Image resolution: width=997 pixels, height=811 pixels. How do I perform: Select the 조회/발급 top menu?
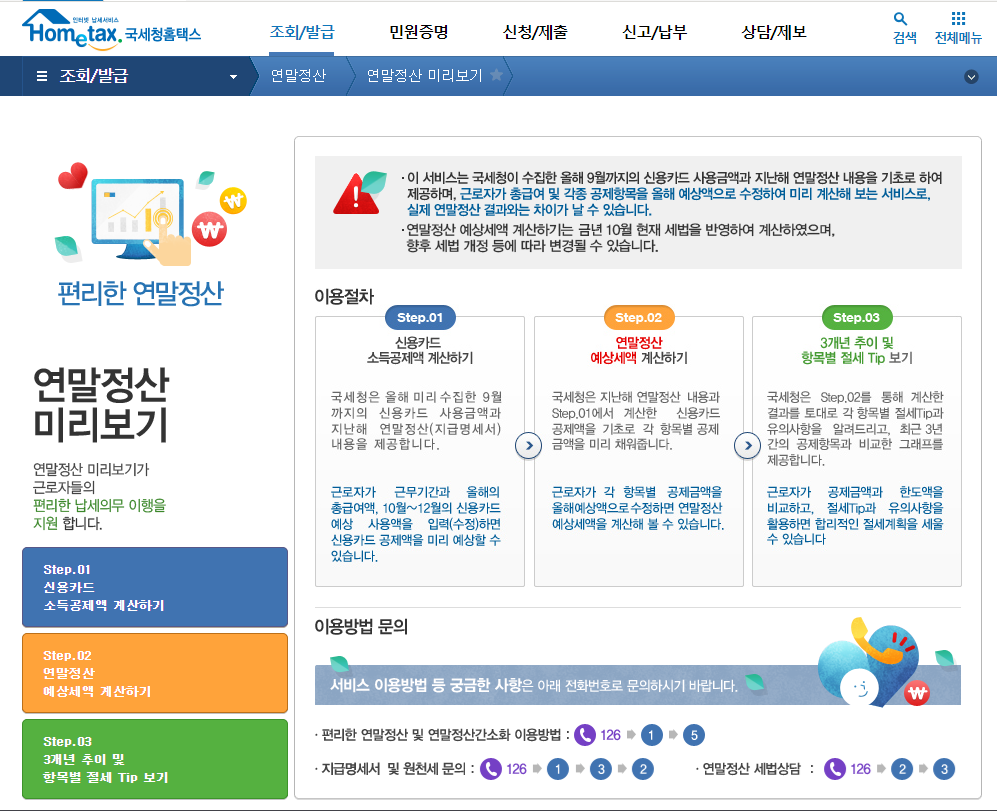(x=302, y=32)
